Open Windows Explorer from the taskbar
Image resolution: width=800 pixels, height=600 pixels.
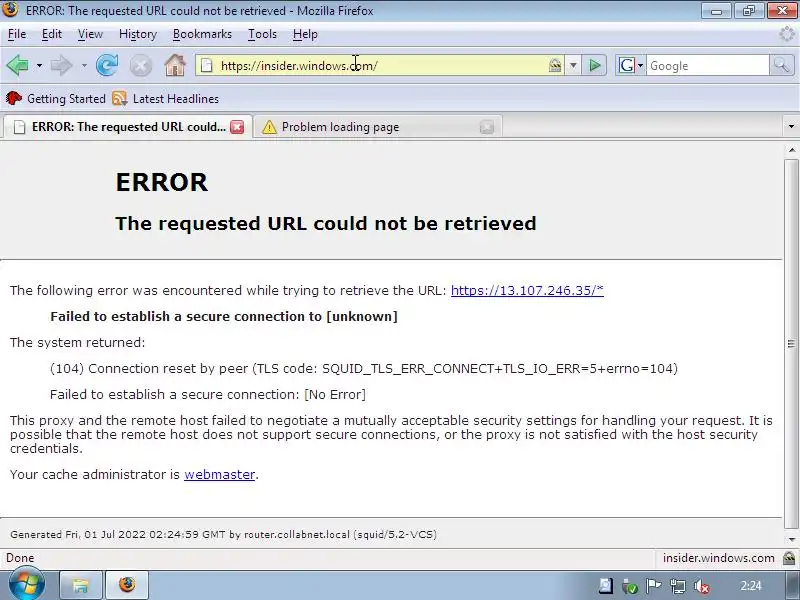pyautogui.click(x=81, y=585)
